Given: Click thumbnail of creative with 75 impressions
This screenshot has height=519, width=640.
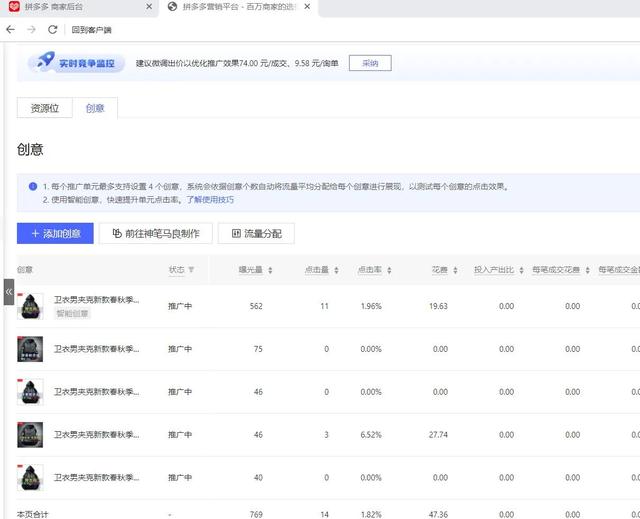Looking at the screenshot, I should [x=30, y=349].
